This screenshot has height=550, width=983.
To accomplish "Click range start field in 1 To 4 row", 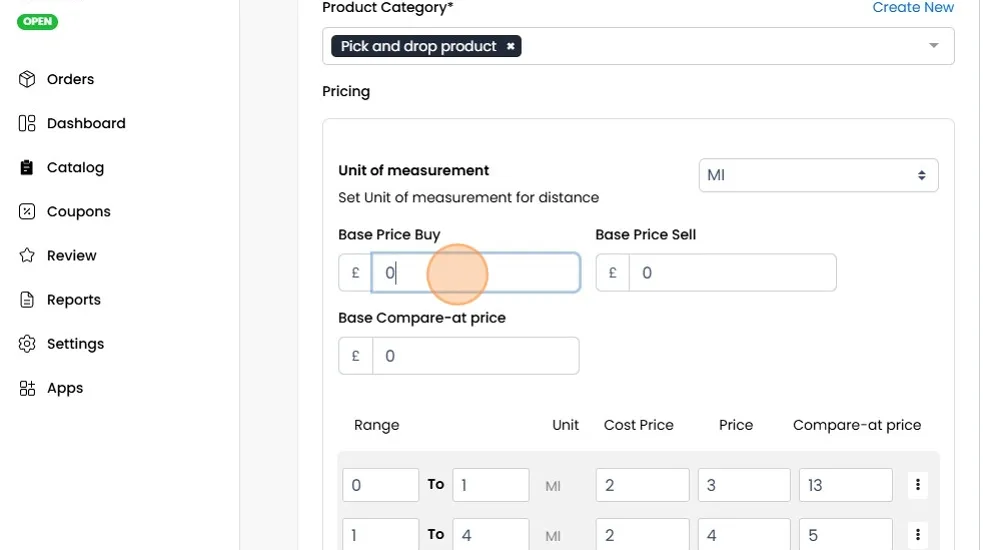I will click(381, 534).
